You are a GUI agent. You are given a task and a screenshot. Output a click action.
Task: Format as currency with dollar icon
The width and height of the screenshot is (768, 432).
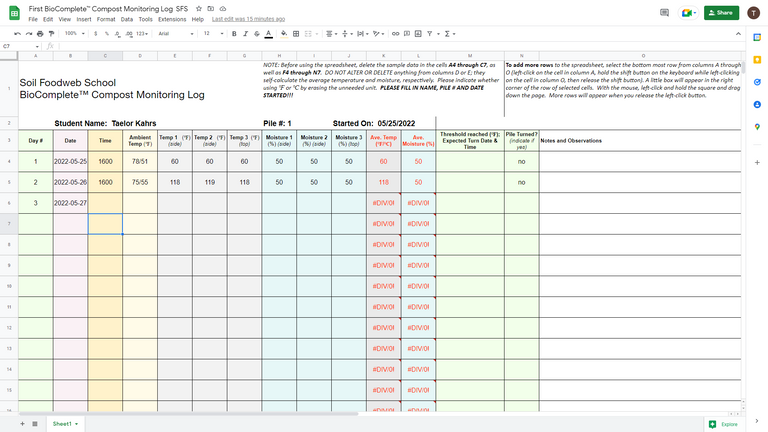(x=96, y=34)
